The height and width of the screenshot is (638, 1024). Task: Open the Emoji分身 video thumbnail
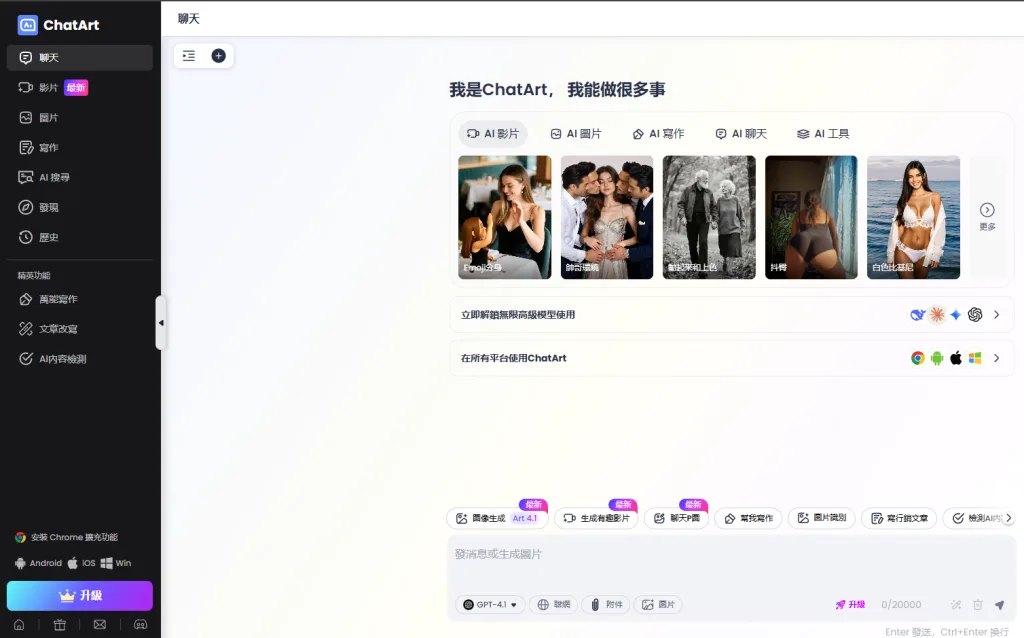click(505, 217)
